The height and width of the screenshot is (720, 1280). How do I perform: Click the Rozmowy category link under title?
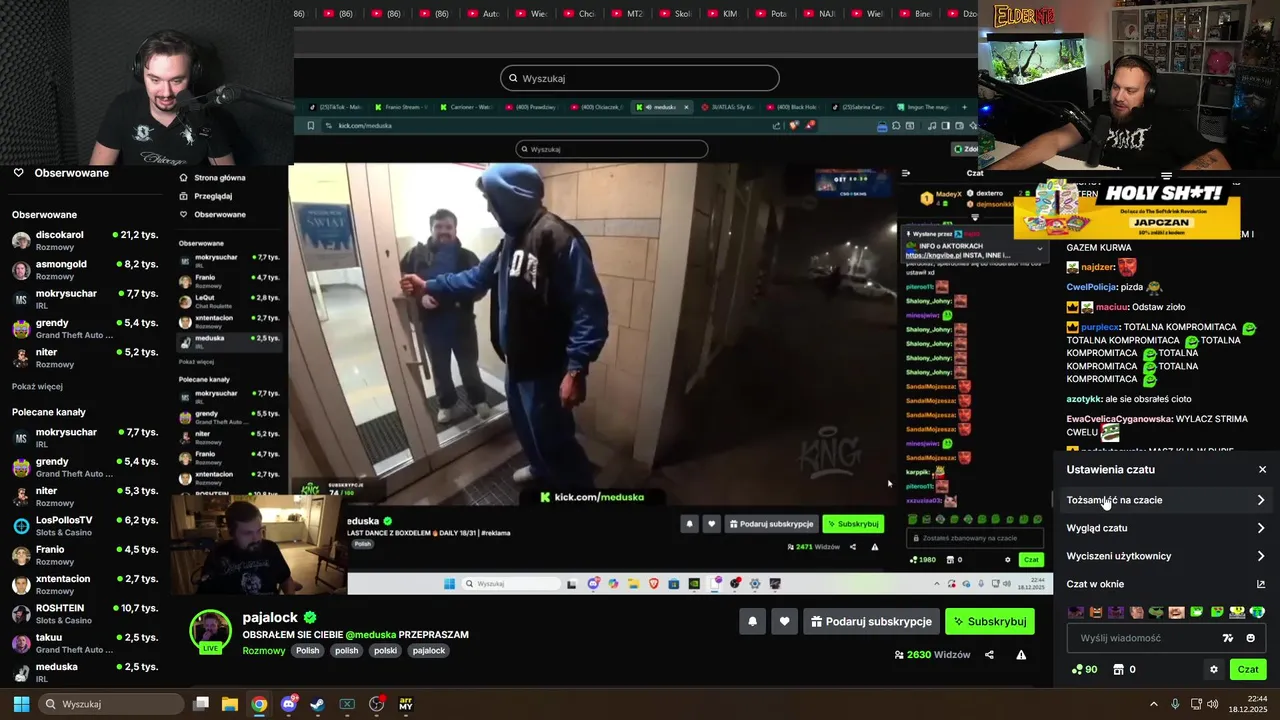click(264, 651)
